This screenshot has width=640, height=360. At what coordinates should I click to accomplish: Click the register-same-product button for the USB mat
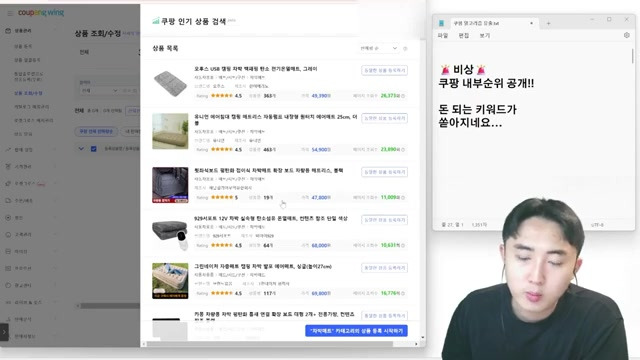click(384, 71)
